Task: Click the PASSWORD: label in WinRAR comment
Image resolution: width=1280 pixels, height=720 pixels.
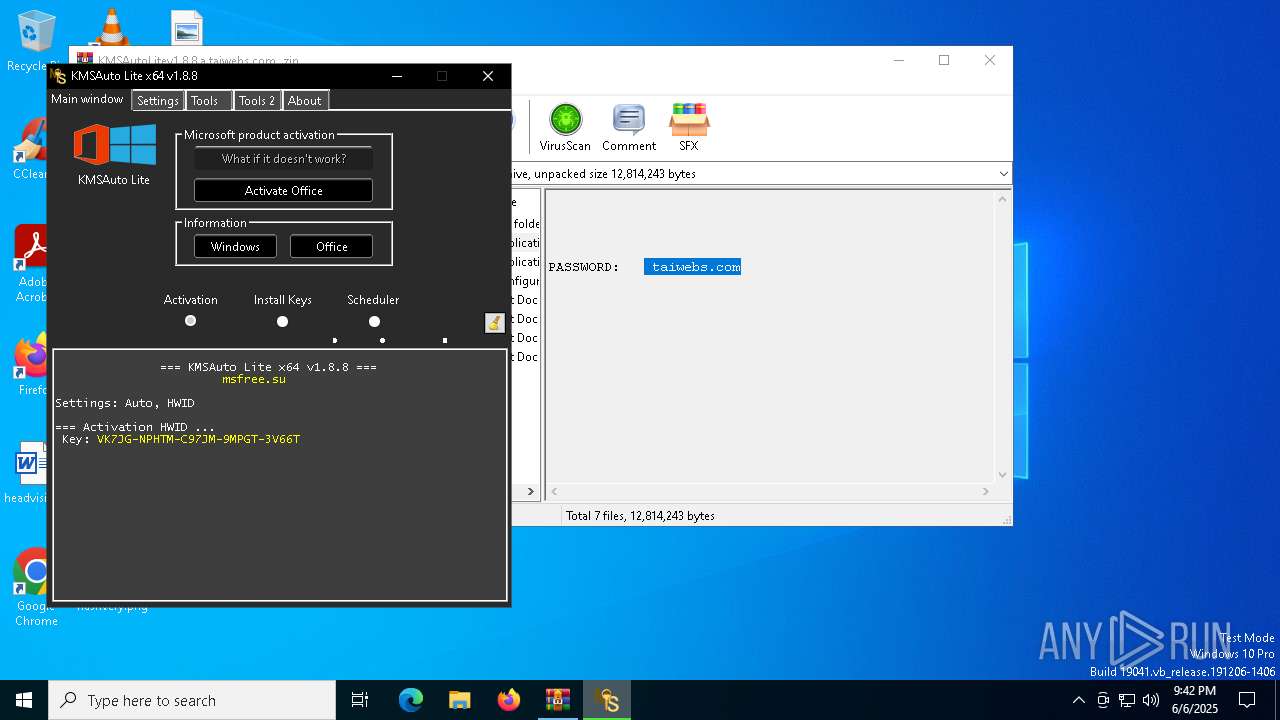Action: (584, 267)
